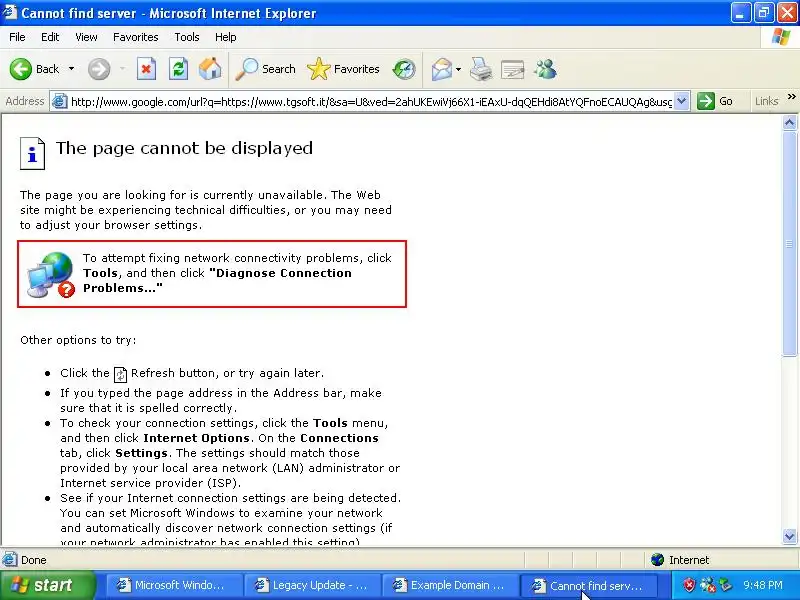Viewport: 800px width, 600px height.
Task: Click the vertical scrollbar up arrow
Action: point(789,122)
